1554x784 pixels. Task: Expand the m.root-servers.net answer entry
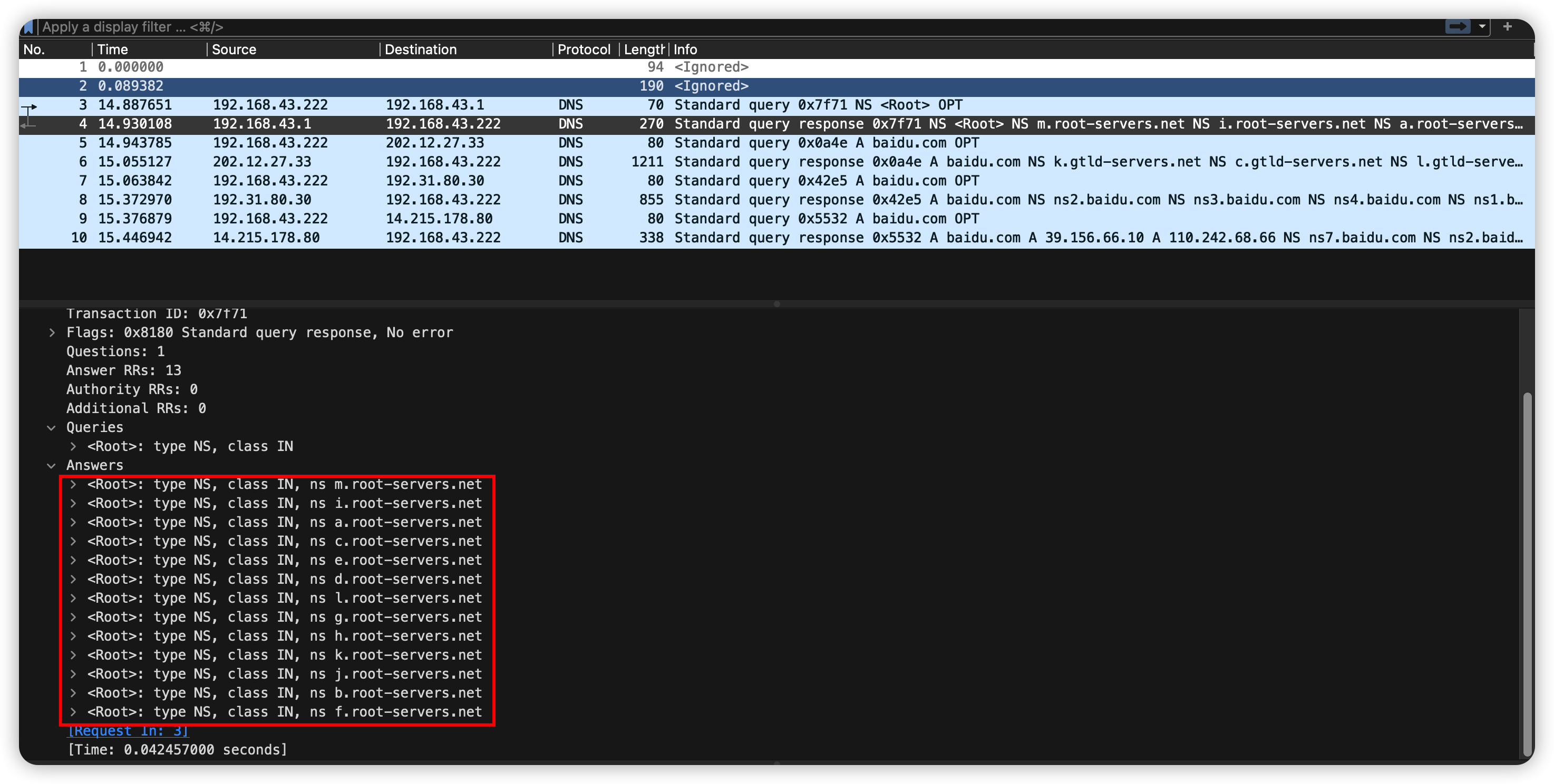[x=73, y=484]
